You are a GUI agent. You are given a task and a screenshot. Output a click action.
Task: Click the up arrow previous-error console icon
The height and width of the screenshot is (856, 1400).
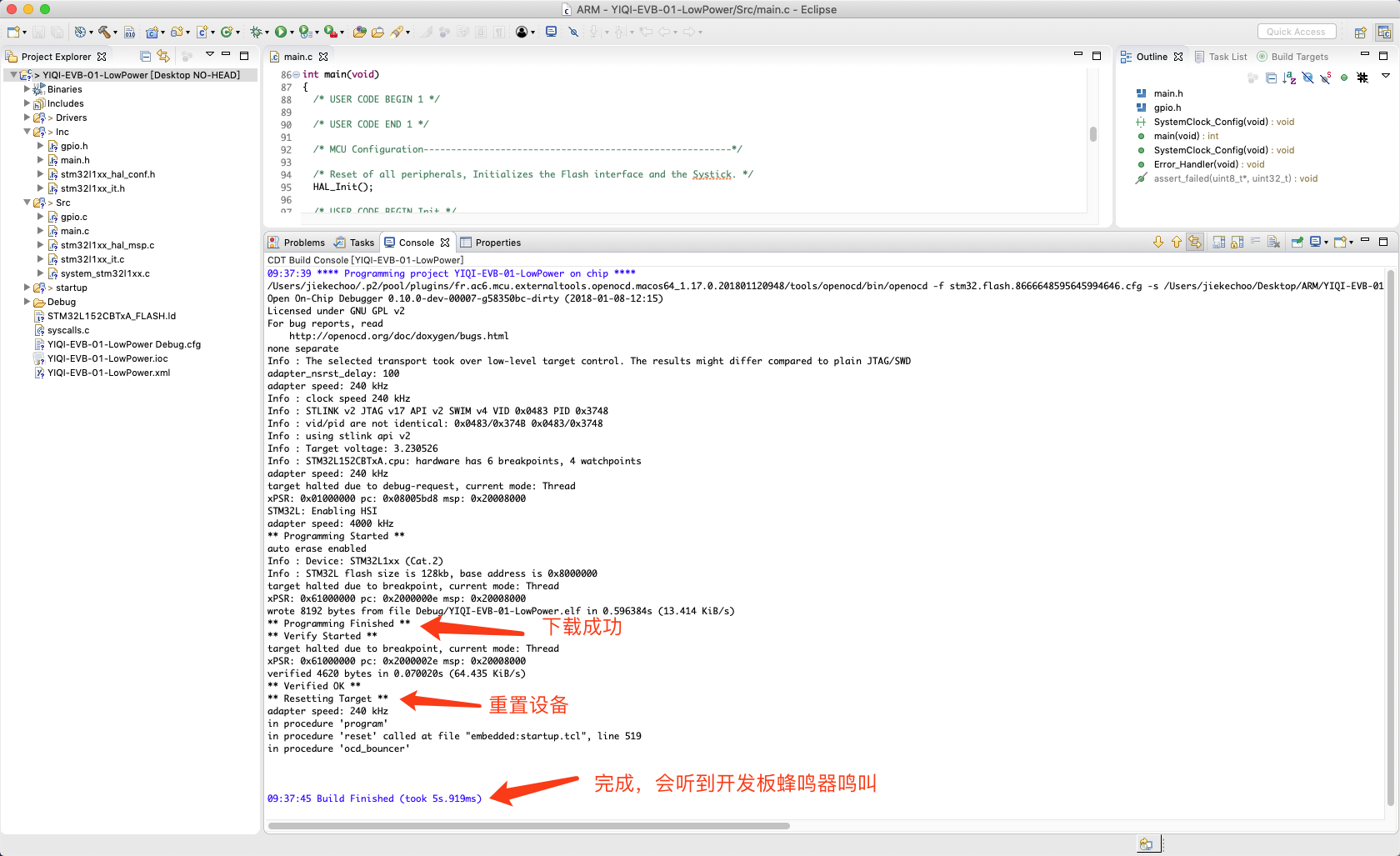(x=1177, y=242)
